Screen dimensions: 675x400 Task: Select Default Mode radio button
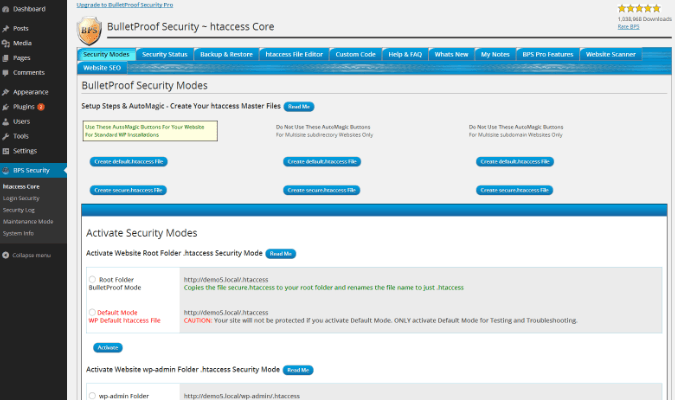(x=92, y=312)
